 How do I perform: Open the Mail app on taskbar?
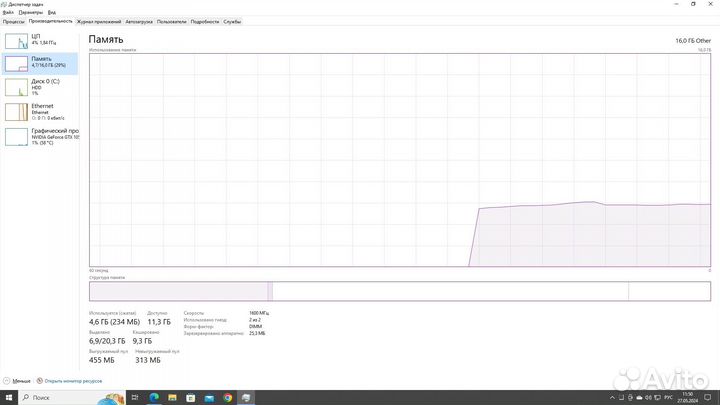point(209,397)
